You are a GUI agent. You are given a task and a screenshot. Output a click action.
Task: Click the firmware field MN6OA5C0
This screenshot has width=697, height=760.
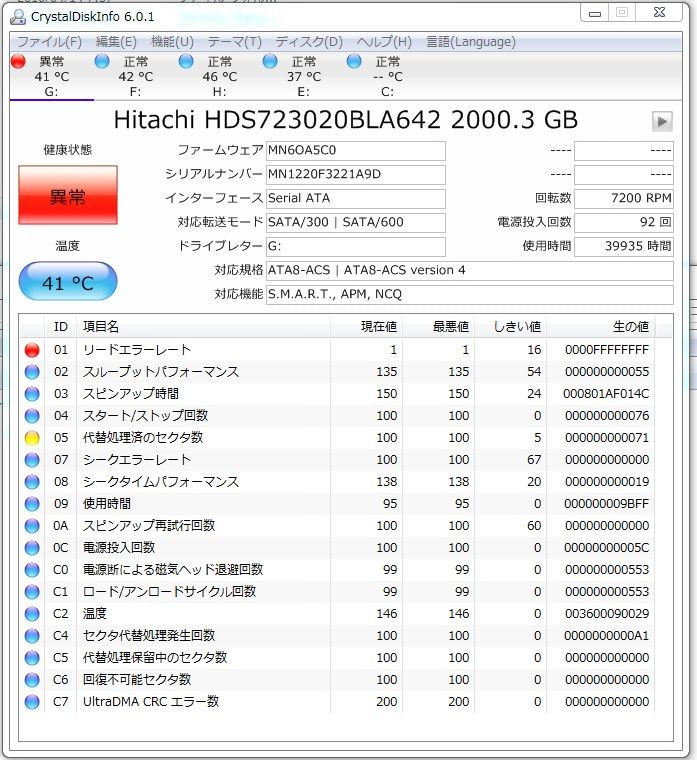(356, 151)
